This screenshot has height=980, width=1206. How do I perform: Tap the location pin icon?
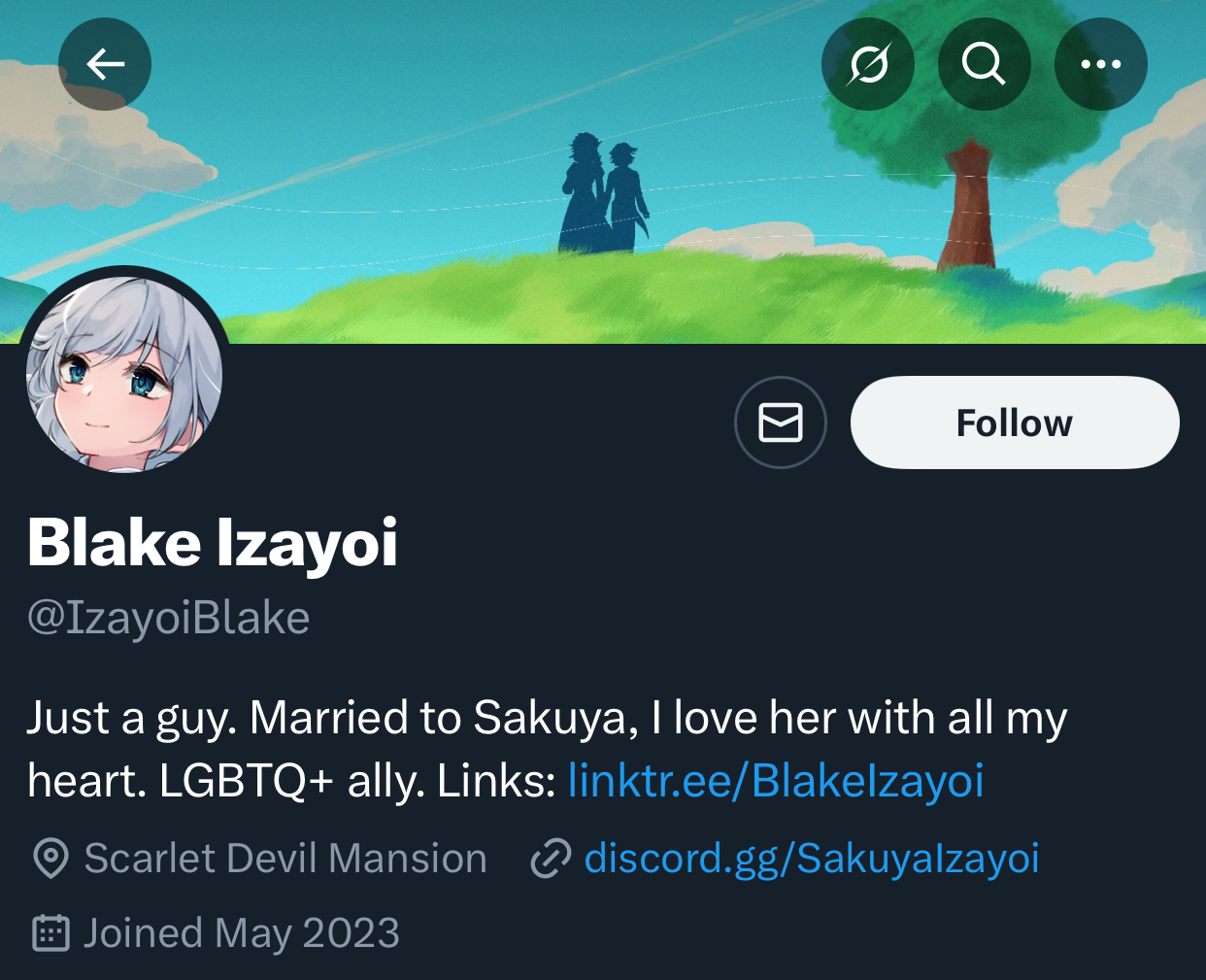50,859
